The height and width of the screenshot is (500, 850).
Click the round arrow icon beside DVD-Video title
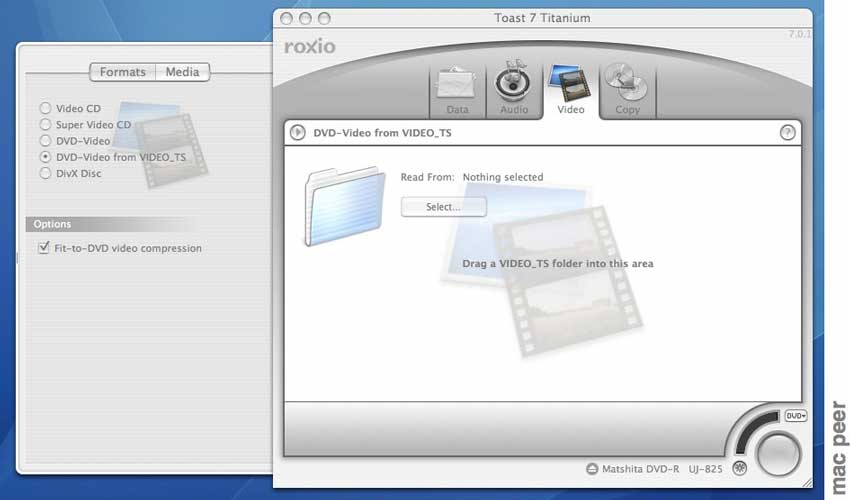298,132
